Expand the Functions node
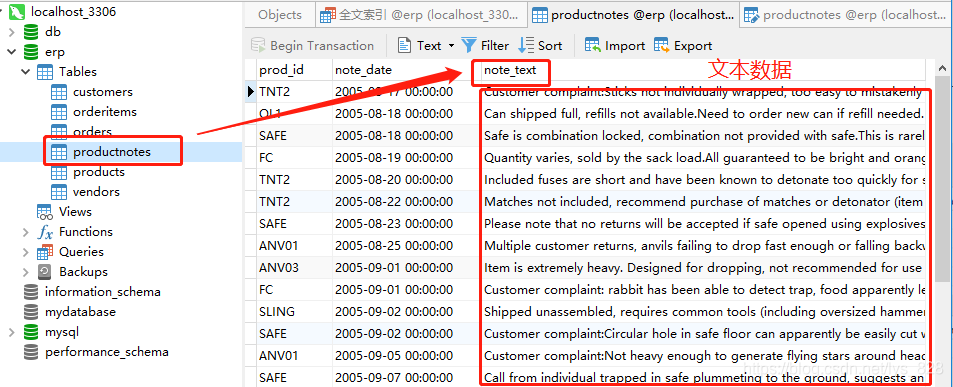 (x=26, y=232)
